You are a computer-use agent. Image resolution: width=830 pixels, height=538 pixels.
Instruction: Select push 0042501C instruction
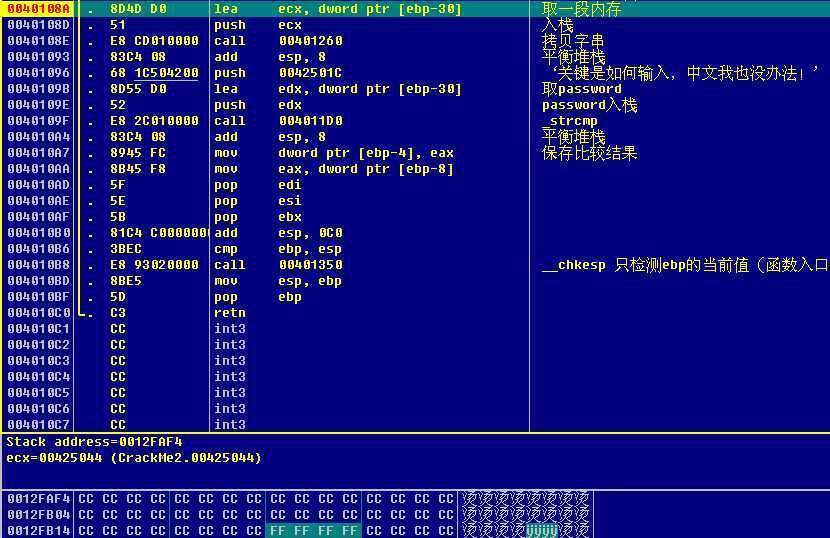click(278, 73)
